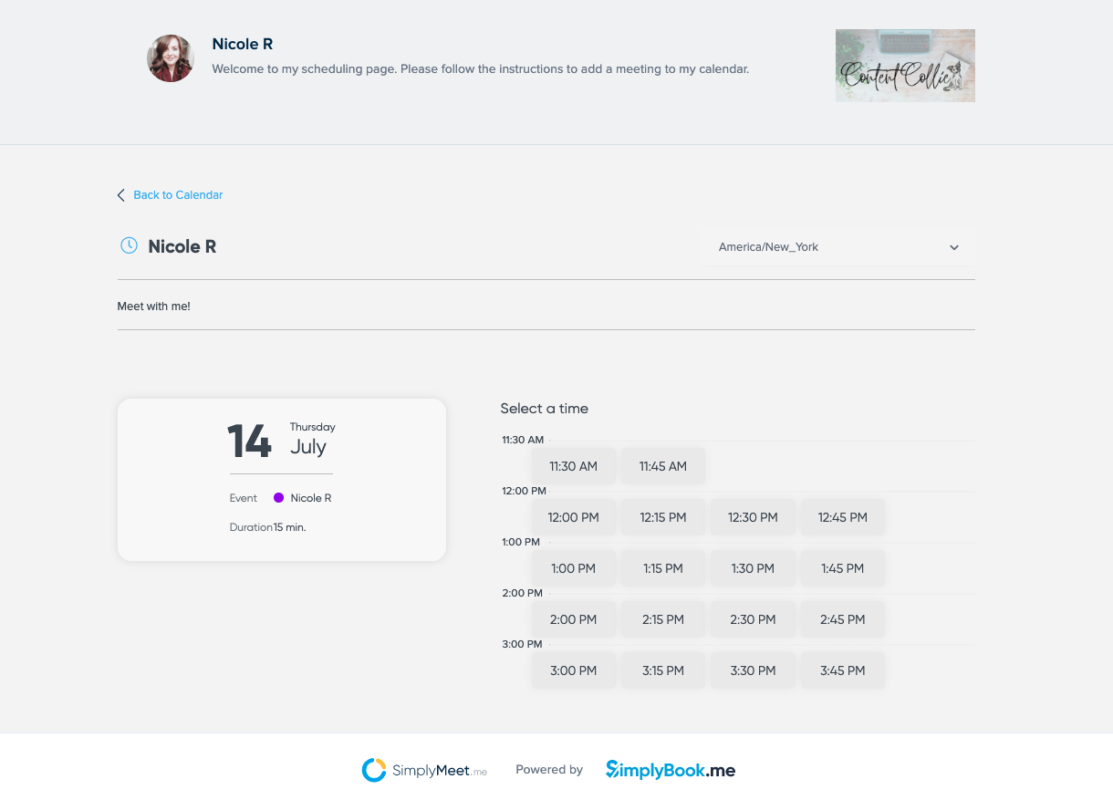Select the 3:30 PM time slot
Viewport: 1113px width, 800px height.
pos(752,671)
